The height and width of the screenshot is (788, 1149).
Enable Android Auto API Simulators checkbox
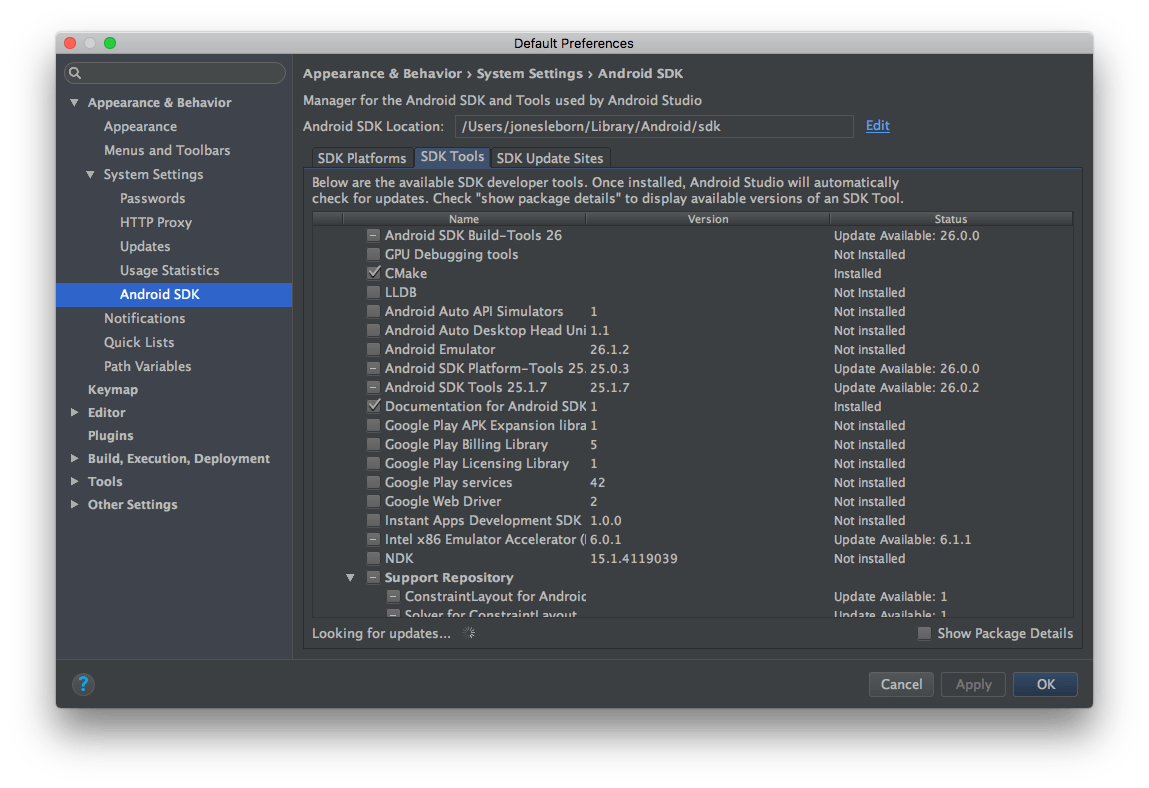coord(373,312)
